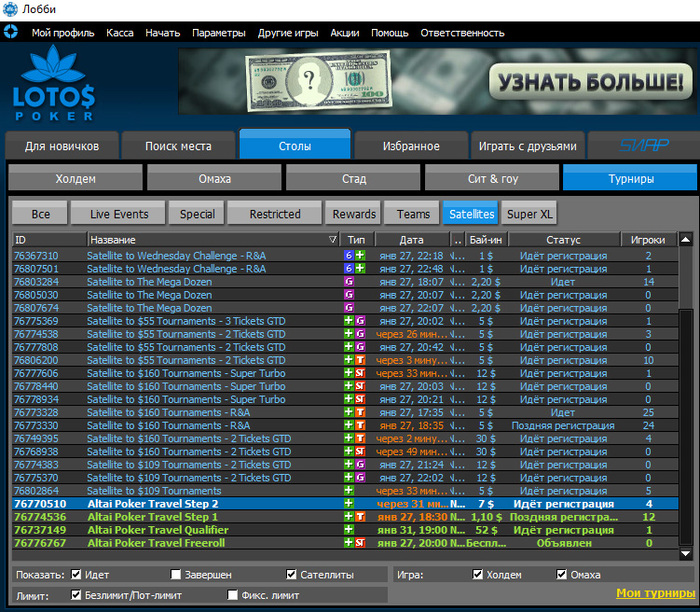Enable the Завершен filter checkbox
This screenshot has height=612, width=700.
point(176,574)
